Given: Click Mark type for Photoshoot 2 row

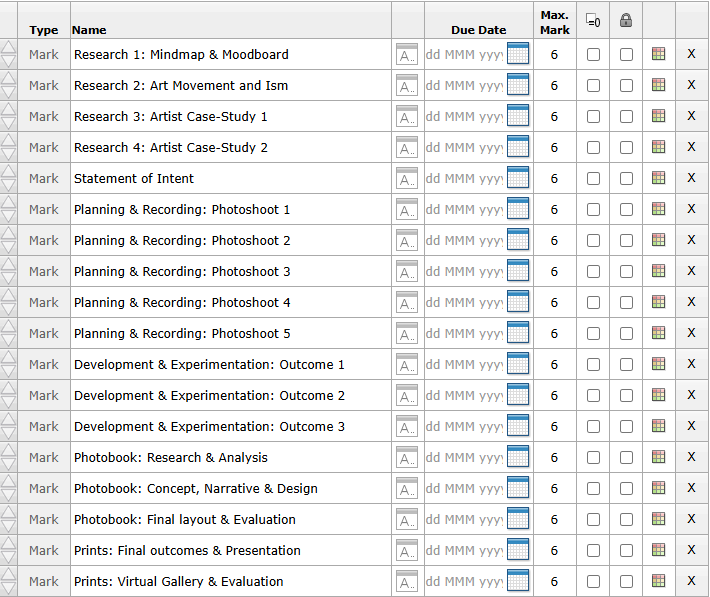Looking at the screenshot, I should pos(44,241).
